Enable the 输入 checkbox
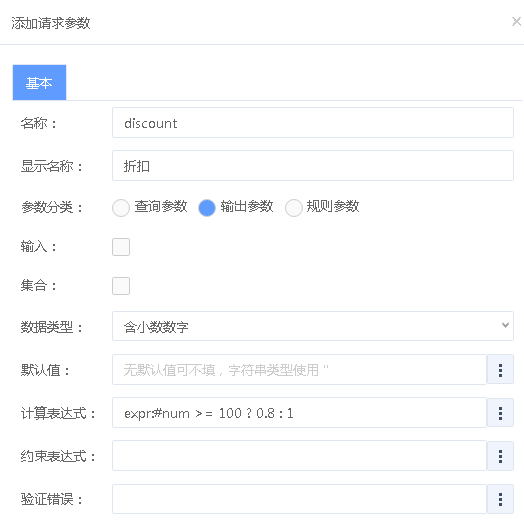 (x=121, y=247)
